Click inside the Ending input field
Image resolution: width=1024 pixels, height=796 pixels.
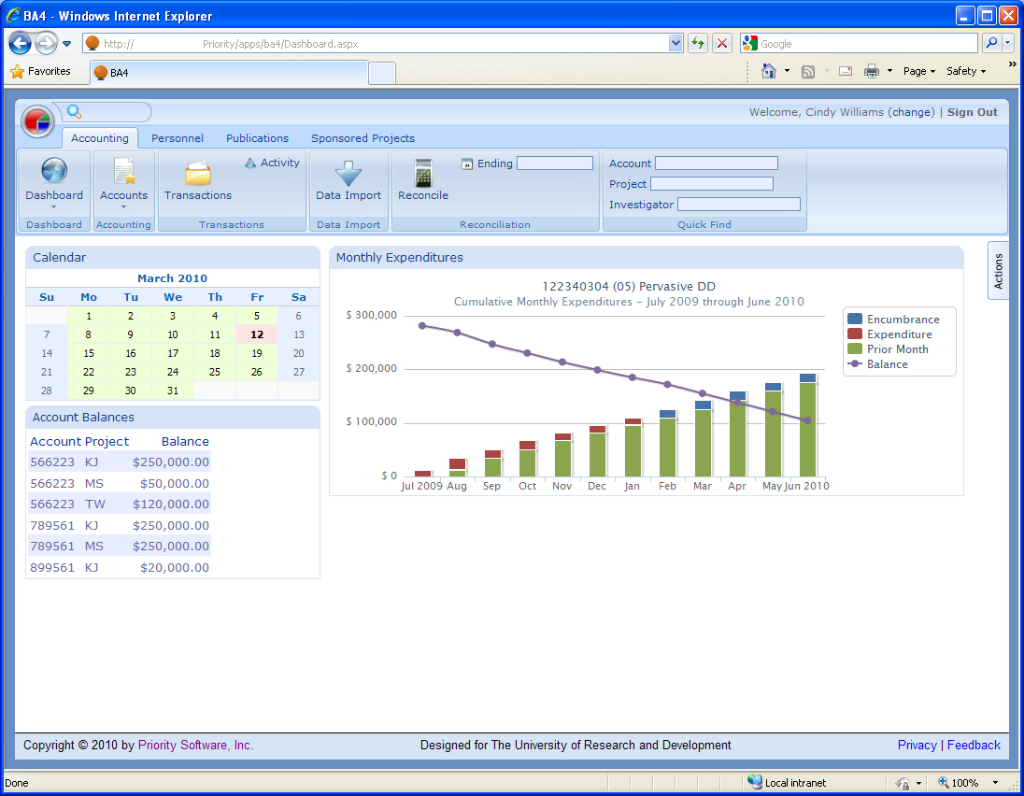point(555,162)
